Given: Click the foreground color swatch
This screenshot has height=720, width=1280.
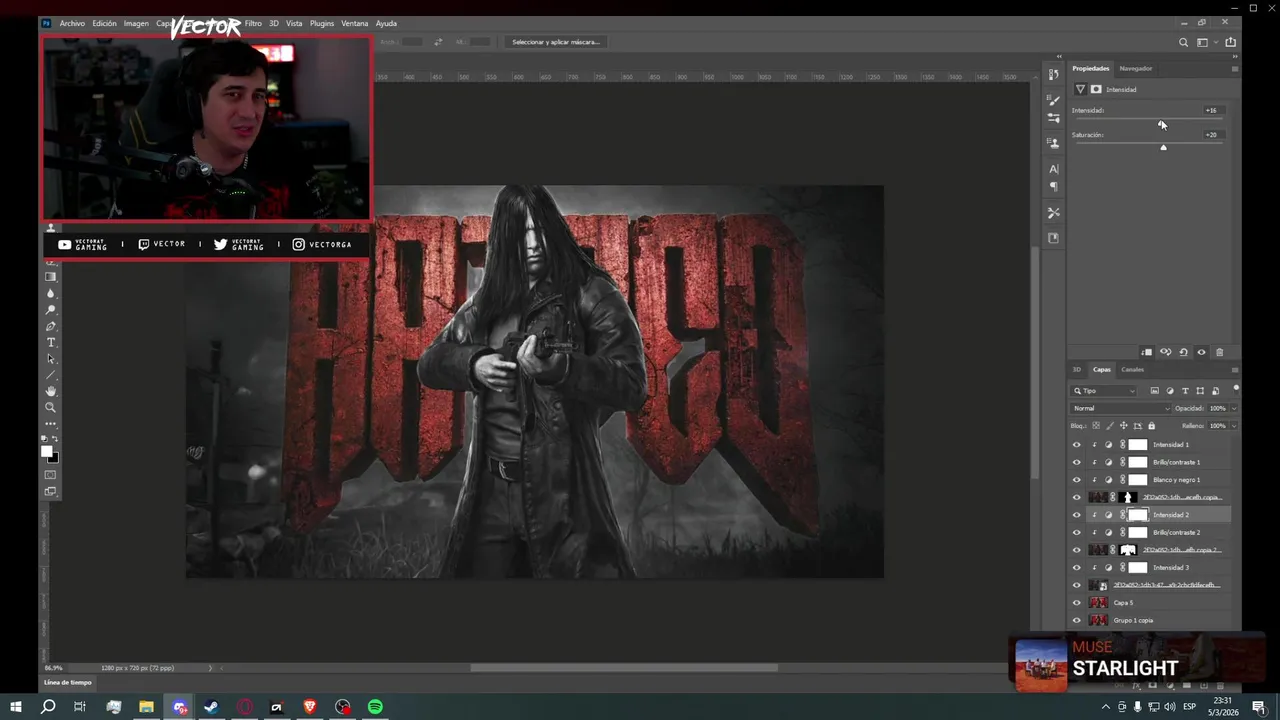Looking at the screenshot, I should pos(47,452).
